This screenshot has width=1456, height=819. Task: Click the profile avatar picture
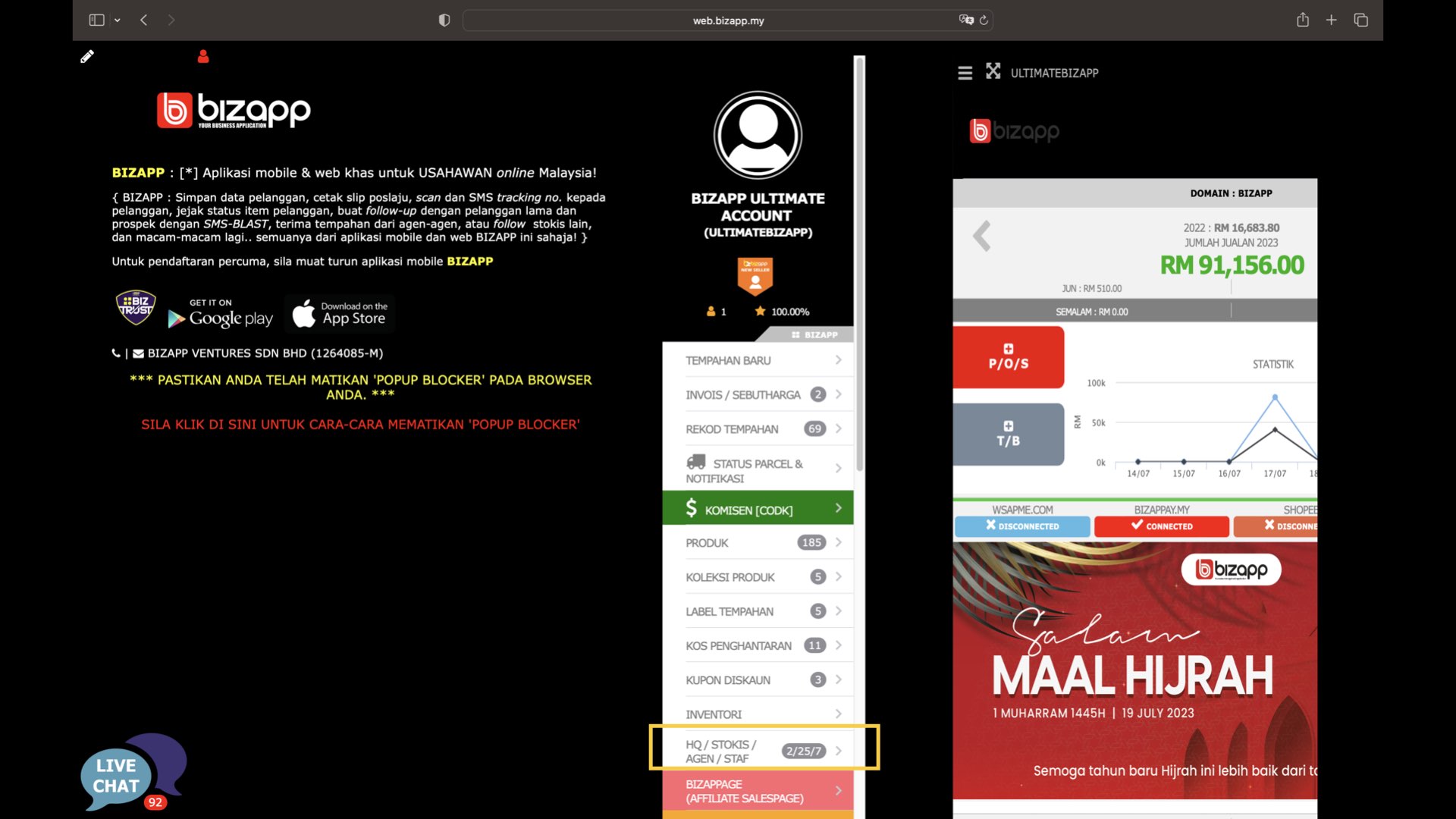click(758, 136)
